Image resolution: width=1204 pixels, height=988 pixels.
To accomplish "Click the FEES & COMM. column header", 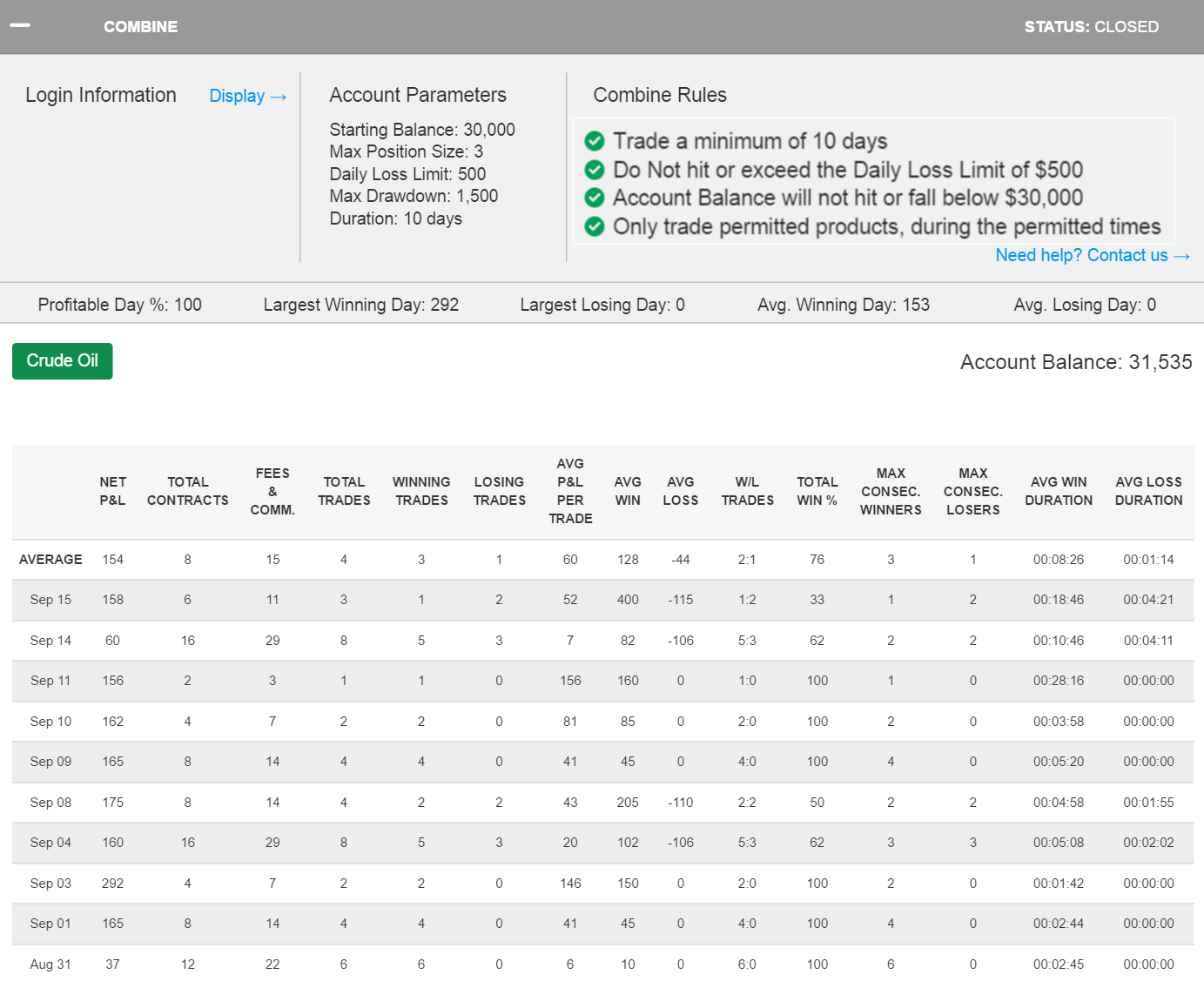I will tap(272, 491).
